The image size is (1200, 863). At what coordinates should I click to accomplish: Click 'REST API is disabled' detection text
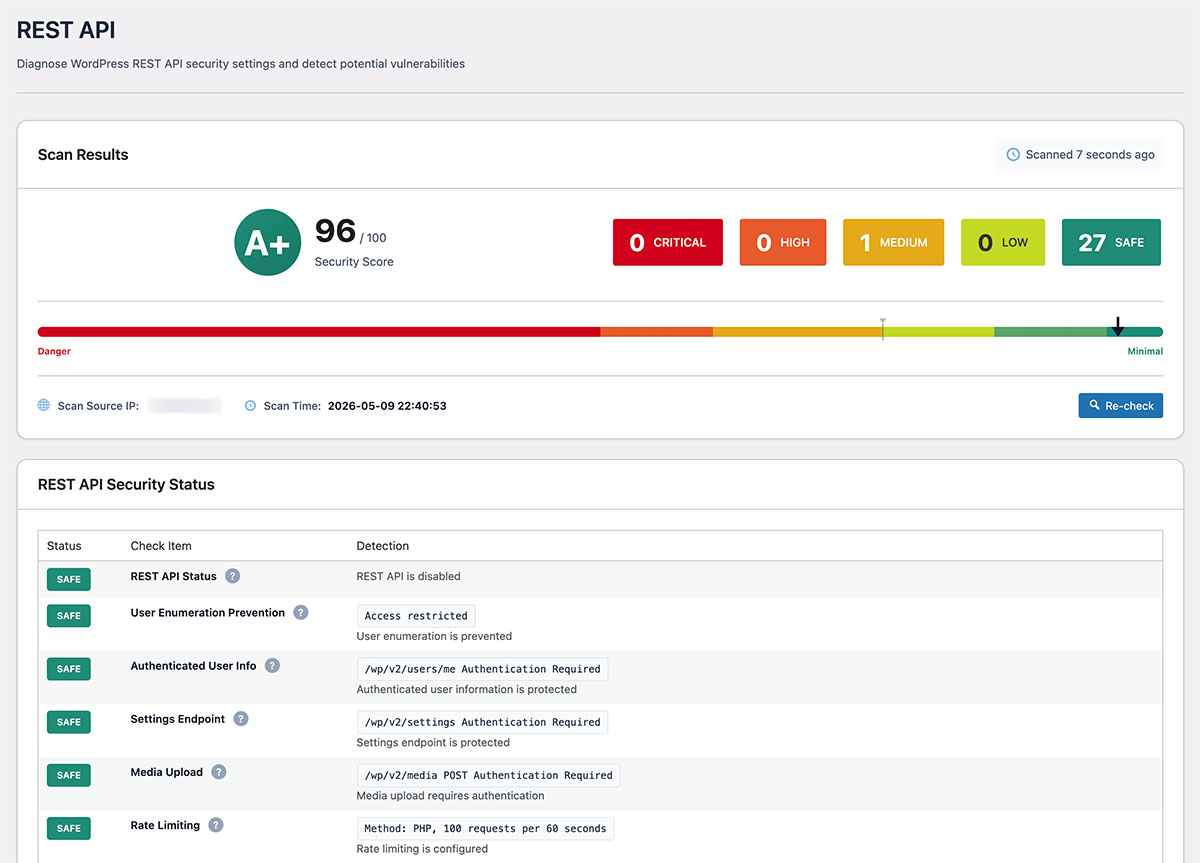(409, 576)
